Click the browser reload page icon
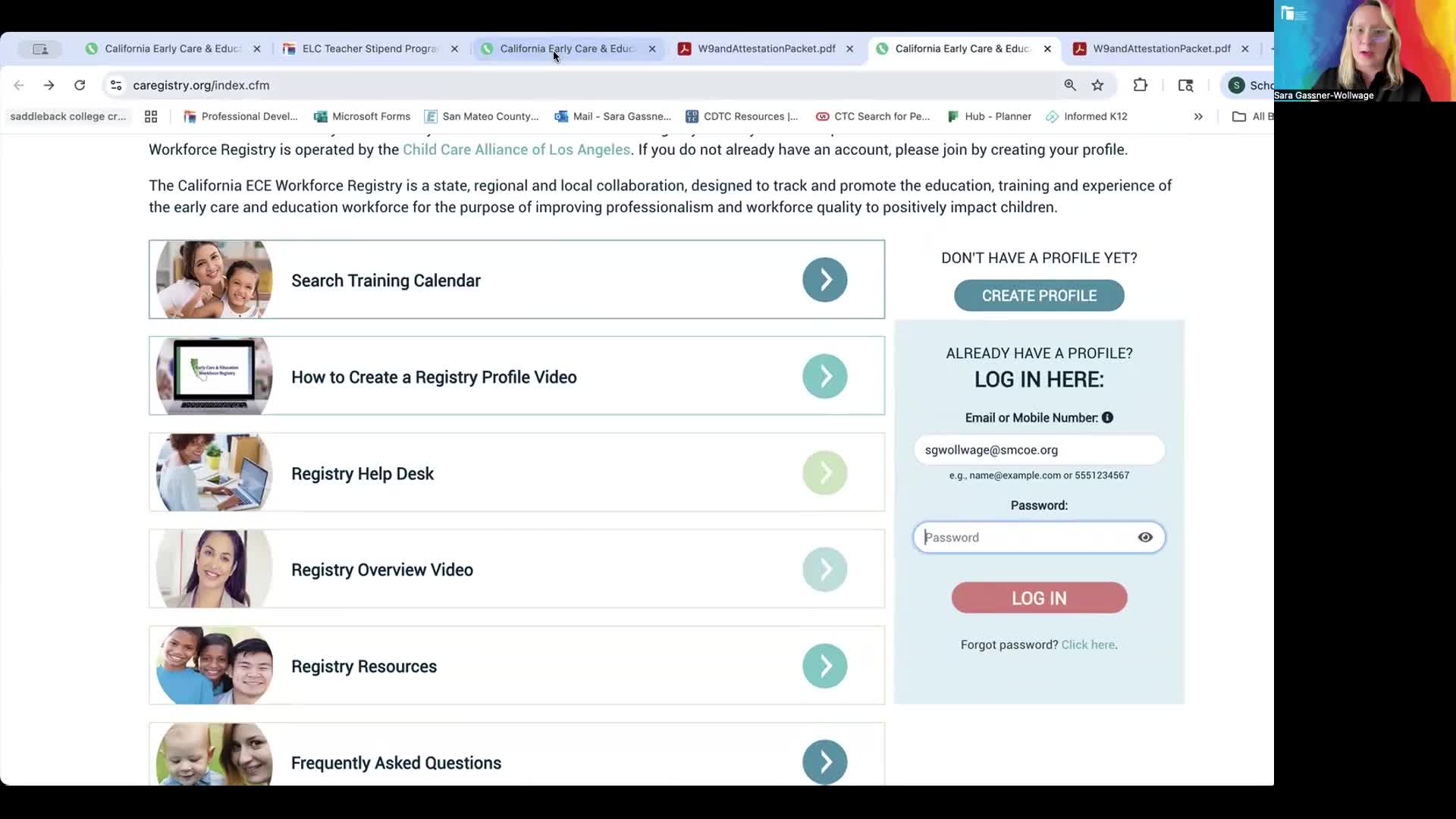This screenshot has height=819, width=1456. [80, 85]
